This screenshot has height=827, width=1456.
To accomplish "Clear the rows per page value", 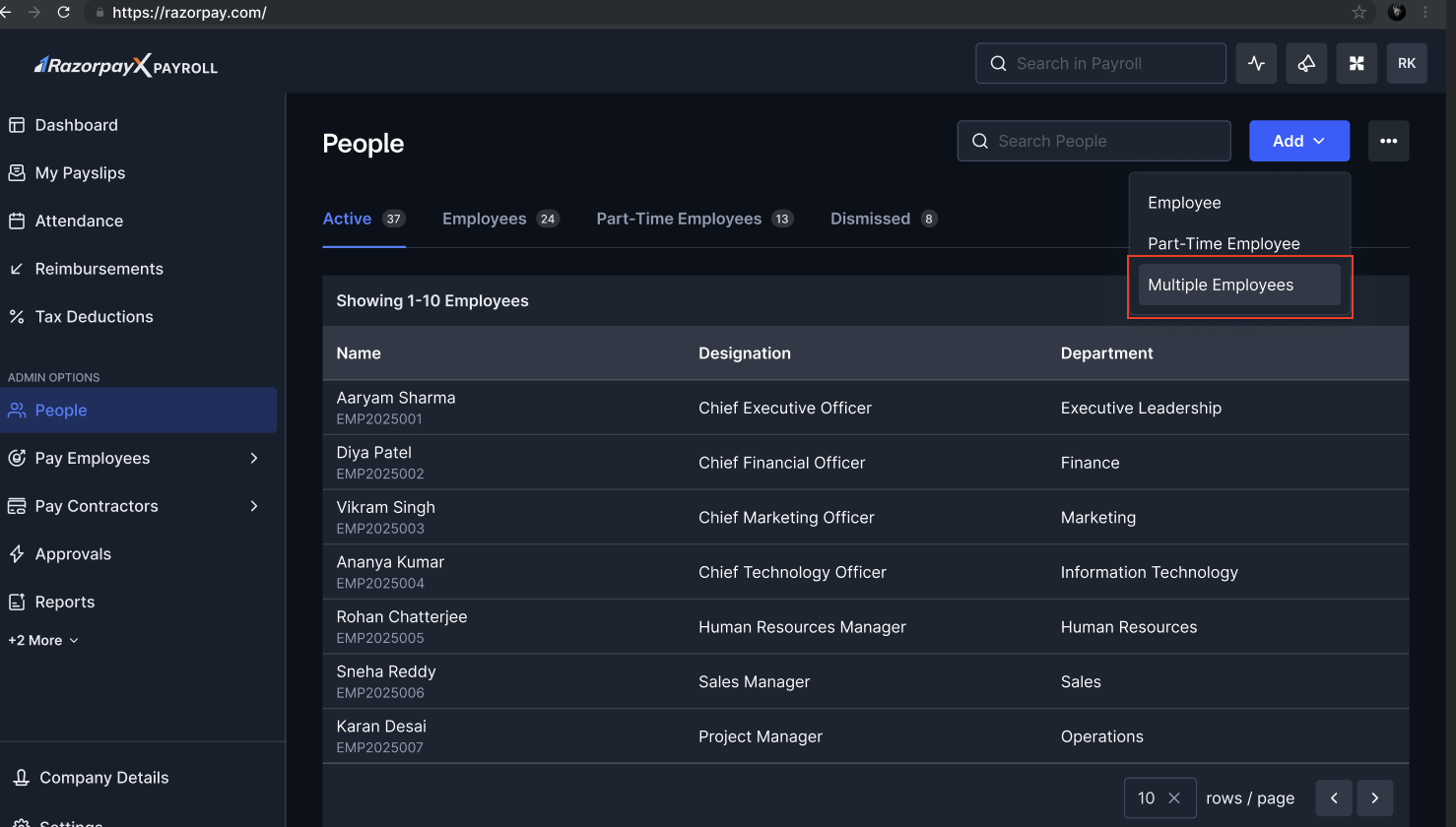I will [1174, 798].
